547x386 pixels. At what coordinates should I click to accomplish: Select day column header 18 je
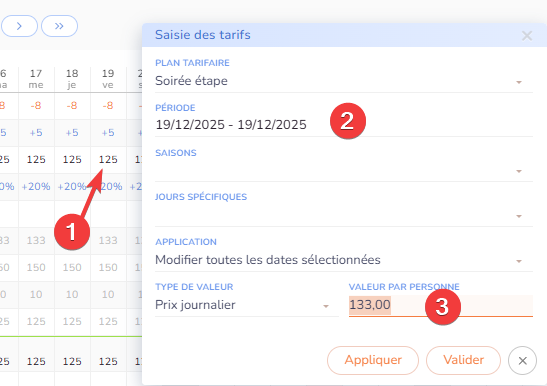72,79
